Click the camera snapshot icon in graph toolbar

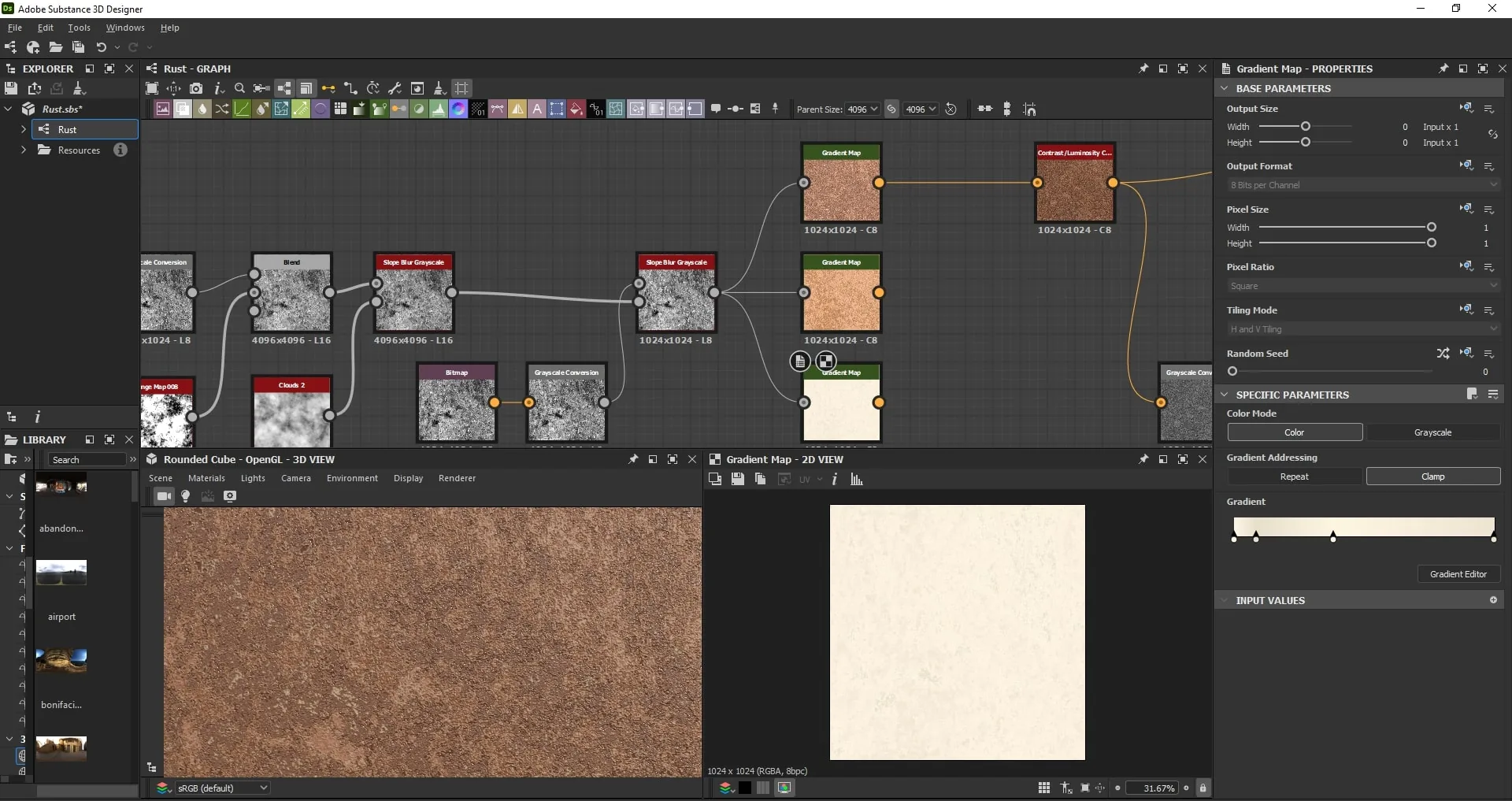pyautogui.click(x=196, y=88)
